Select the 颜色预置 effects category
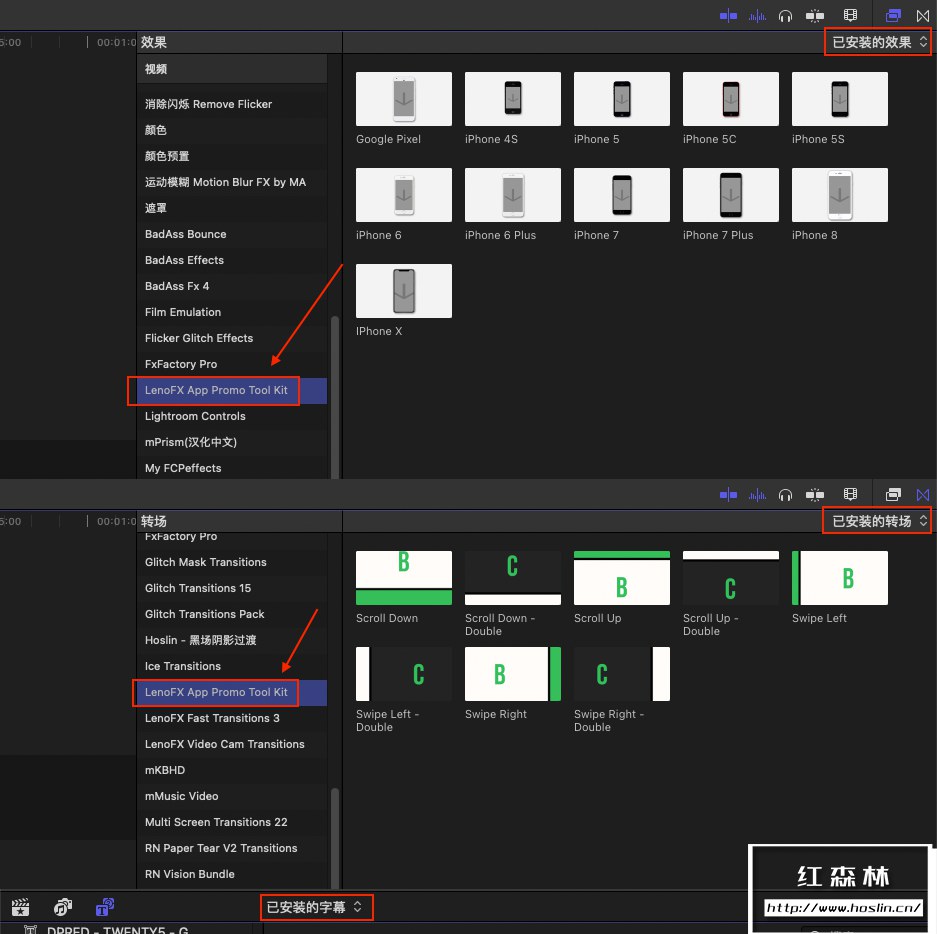937x934 pixels. 232,156
